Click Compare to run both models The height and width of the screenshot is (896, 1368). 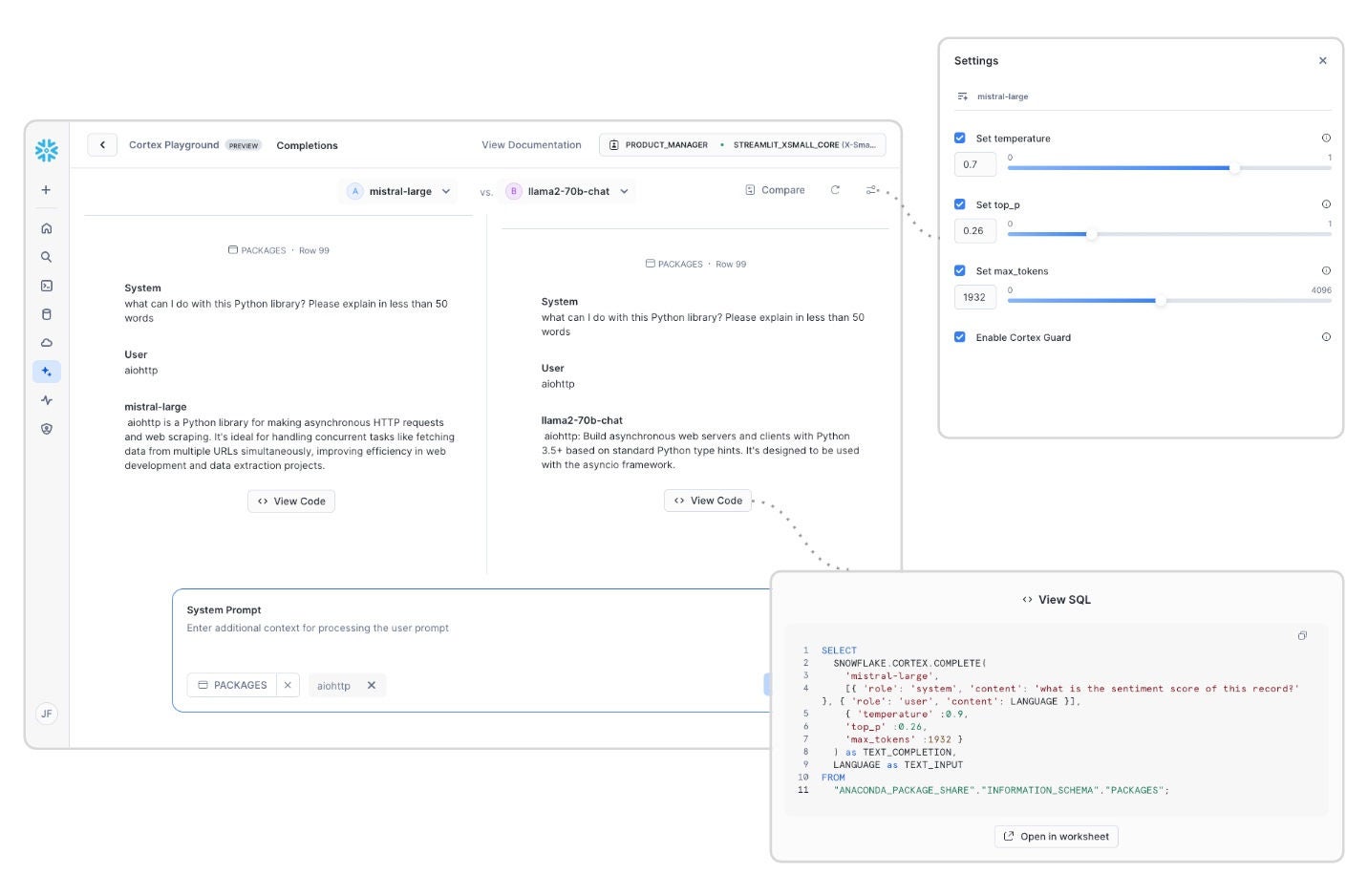click(775, 190)
